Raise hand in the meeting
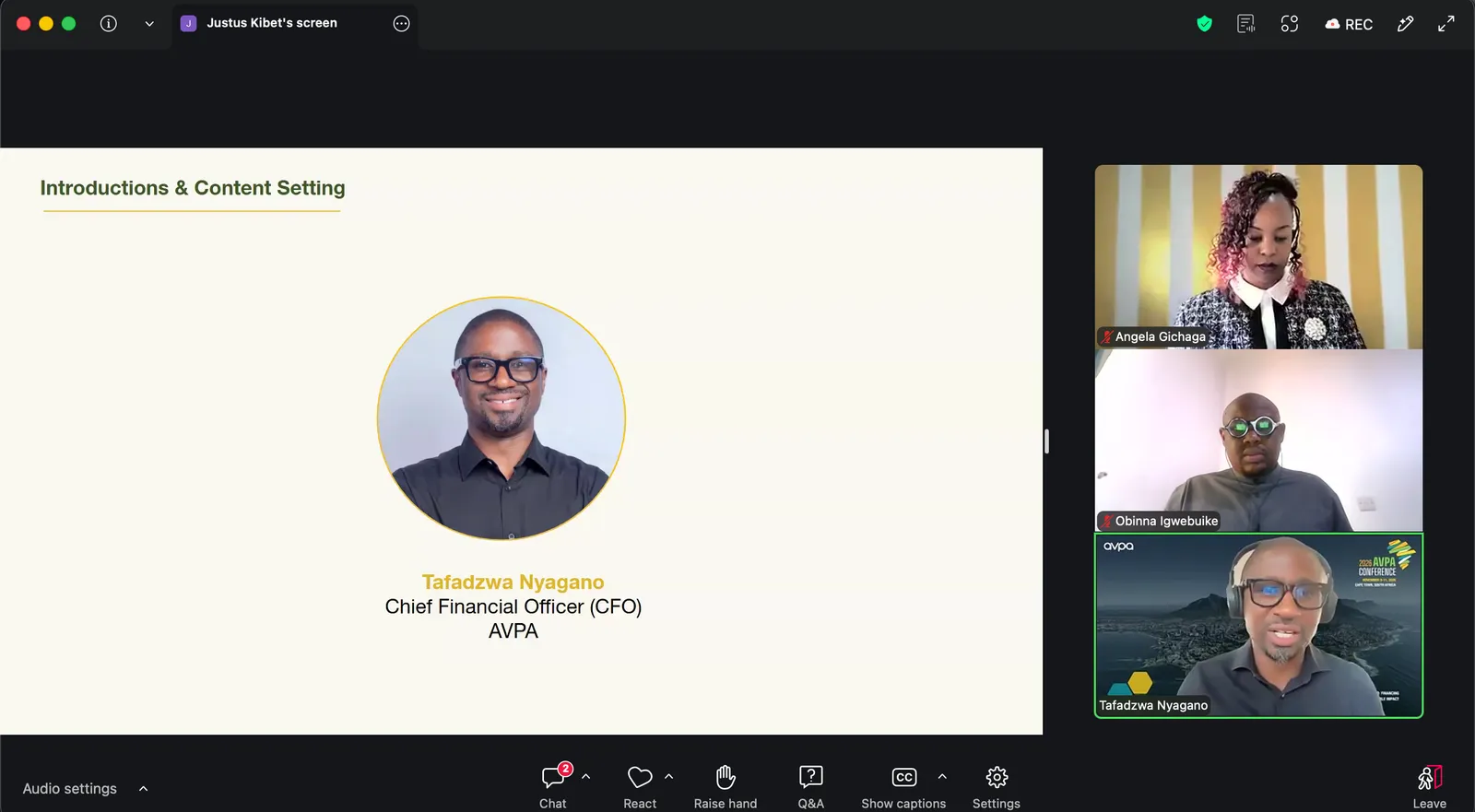Image resolution: width=1475 pixels, height=812 pixels. coord(726,786)
